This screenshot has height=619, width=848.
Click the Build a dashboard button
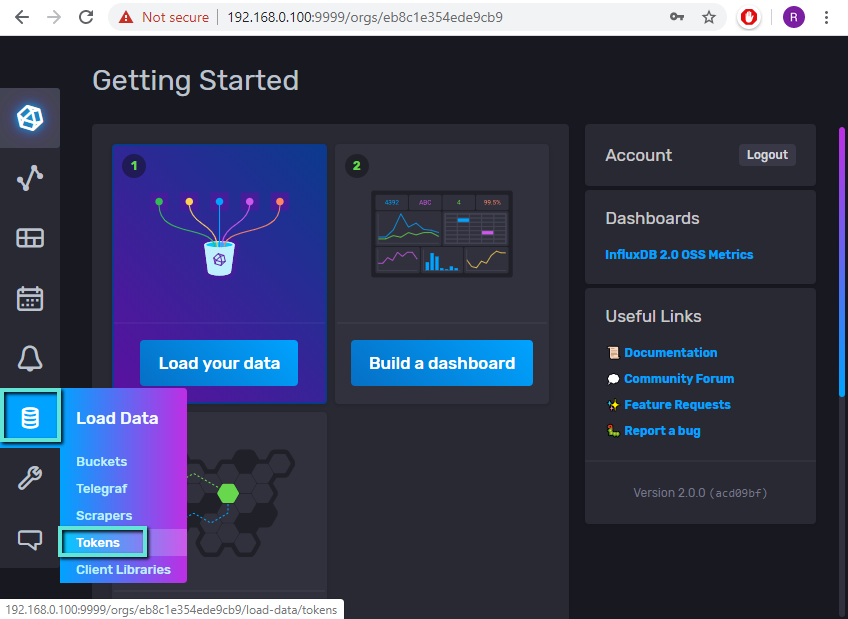[x=442, y=363]
